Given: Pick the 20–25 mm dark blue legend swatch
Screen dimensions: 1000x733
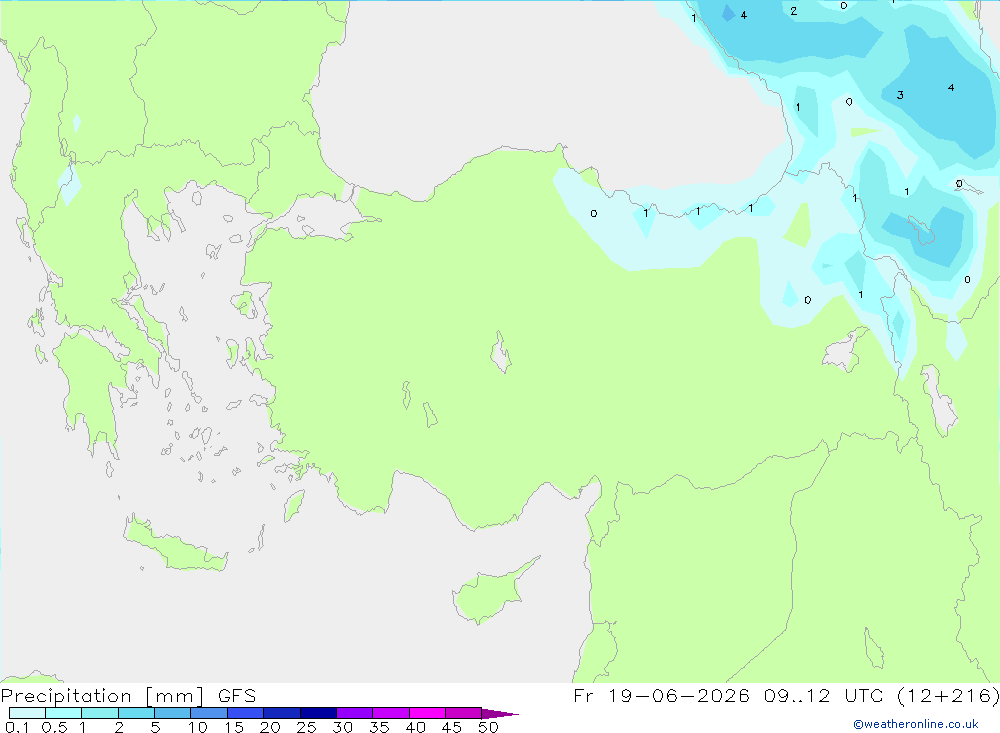Looking at the screenshot, I should click(x=281, y=713).
